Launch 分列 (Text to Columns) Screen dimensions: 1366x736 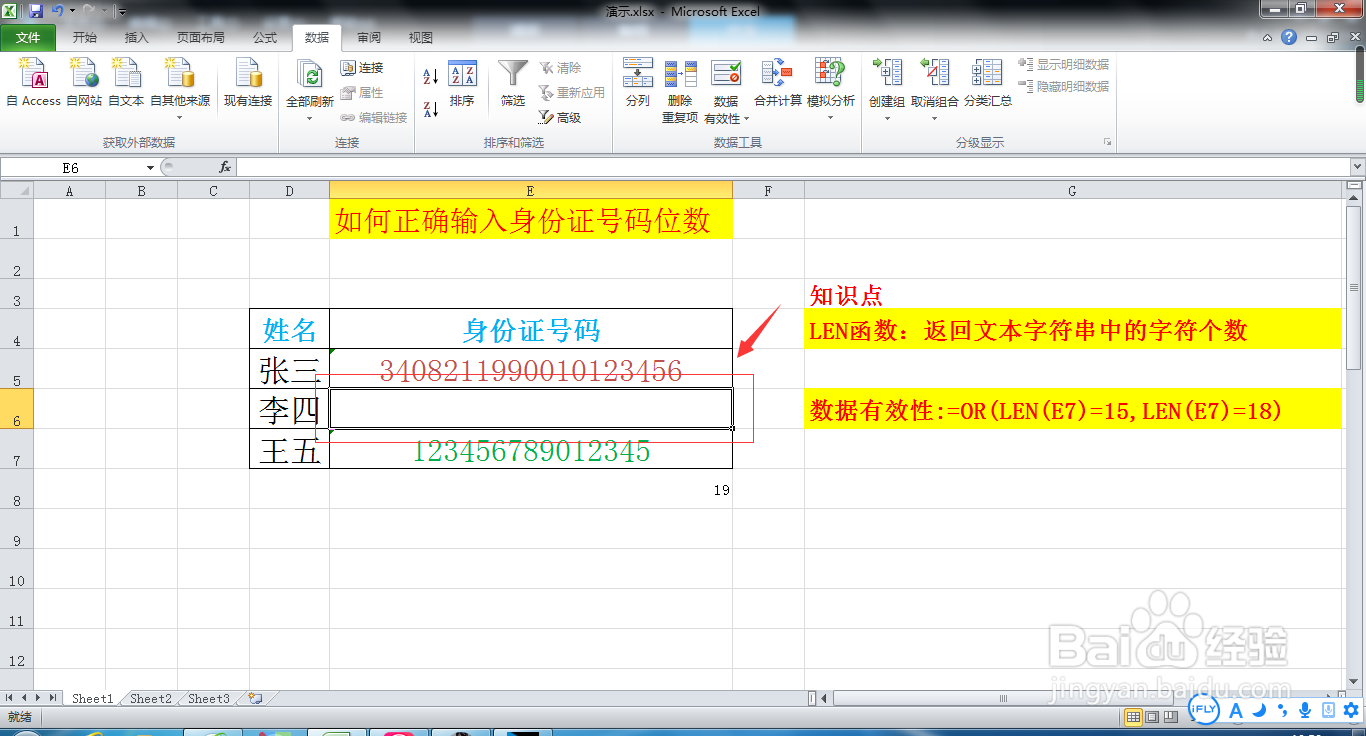[637, 85]
